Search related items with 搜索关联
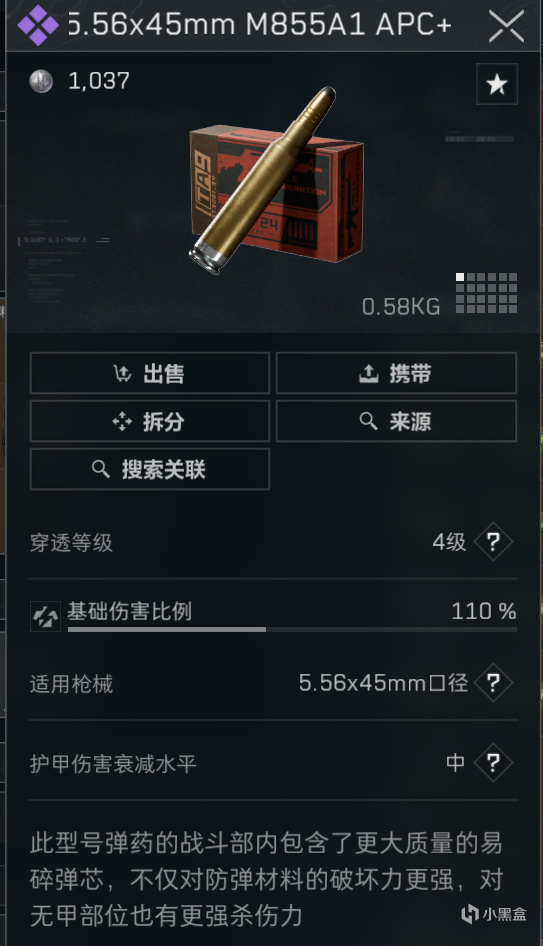The width and height of the screenshot is (543, 946). [x=150, y=469]
